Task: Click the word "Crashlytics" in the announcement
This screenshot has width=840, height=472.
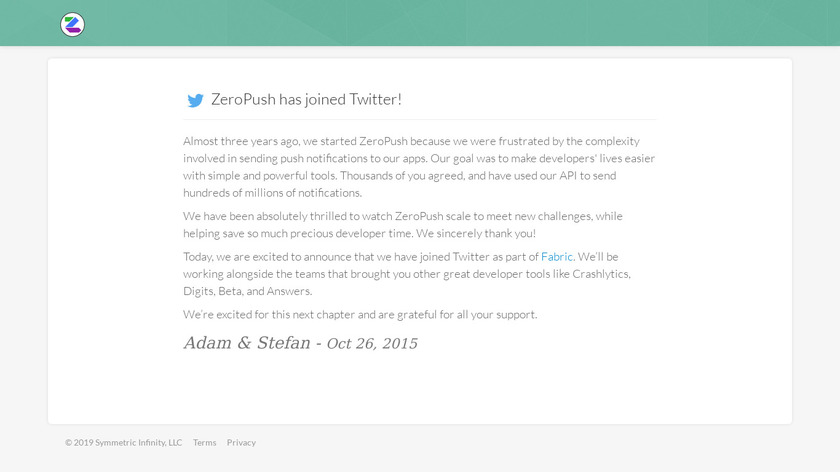Action: pyautogui.click(x=601, y=274)
